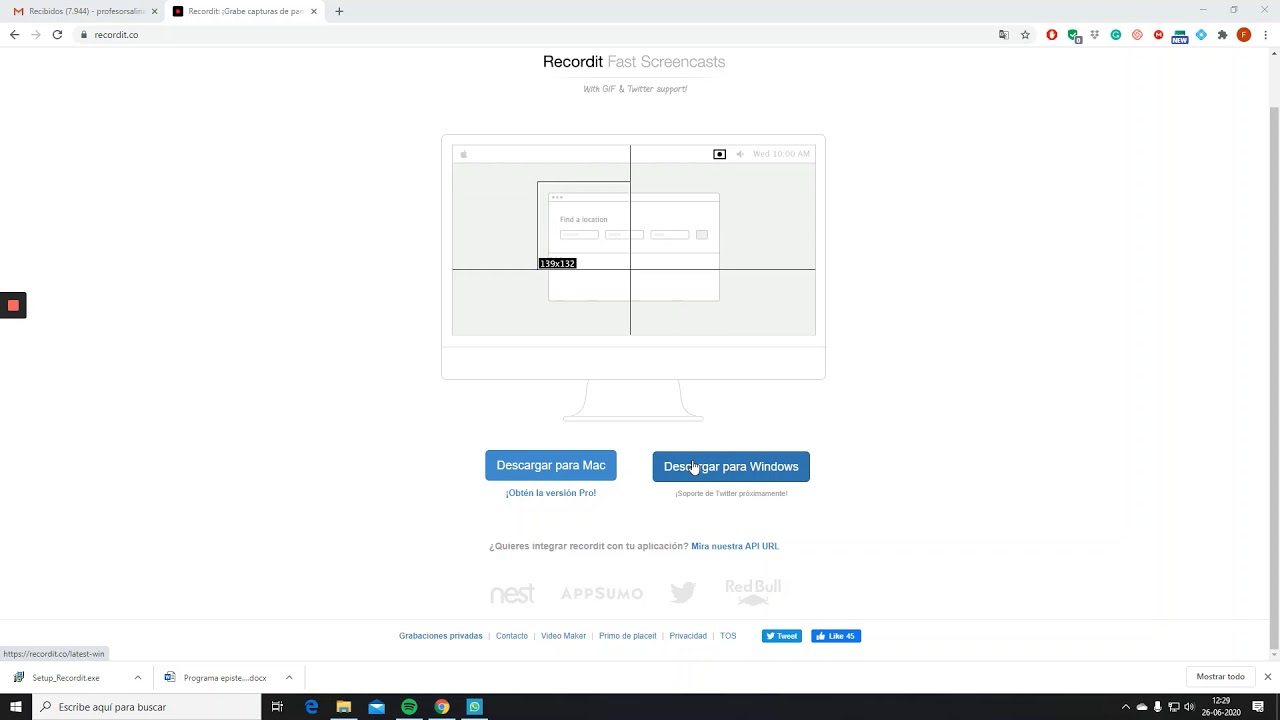This screenshot has width=1280, height=720.
Task: Open the downloaded Setup_Recordit.exe file
Action: click(66, 678)
